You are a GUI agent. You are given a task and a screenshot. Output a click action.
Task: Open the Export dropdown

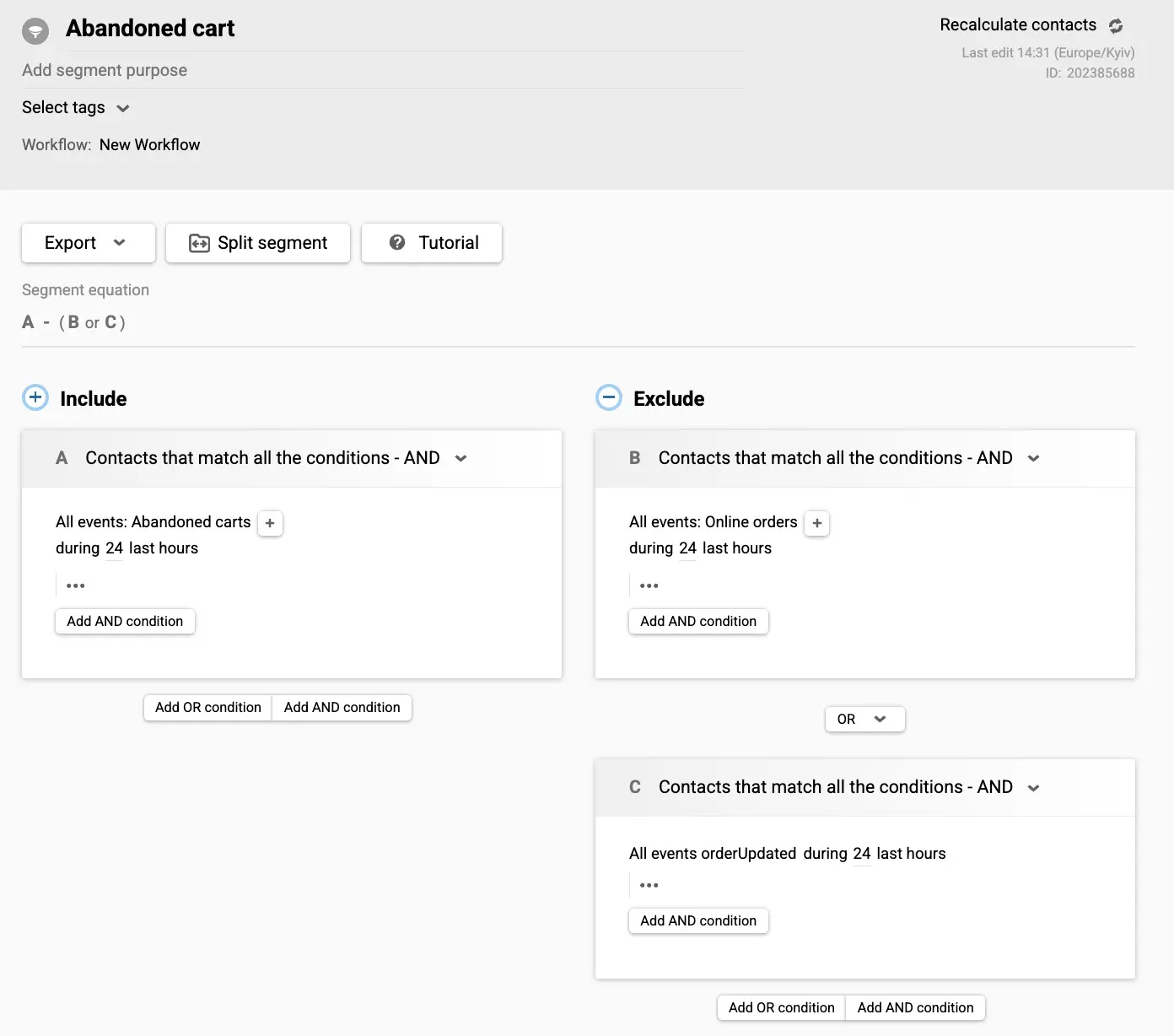coord(88,243)
